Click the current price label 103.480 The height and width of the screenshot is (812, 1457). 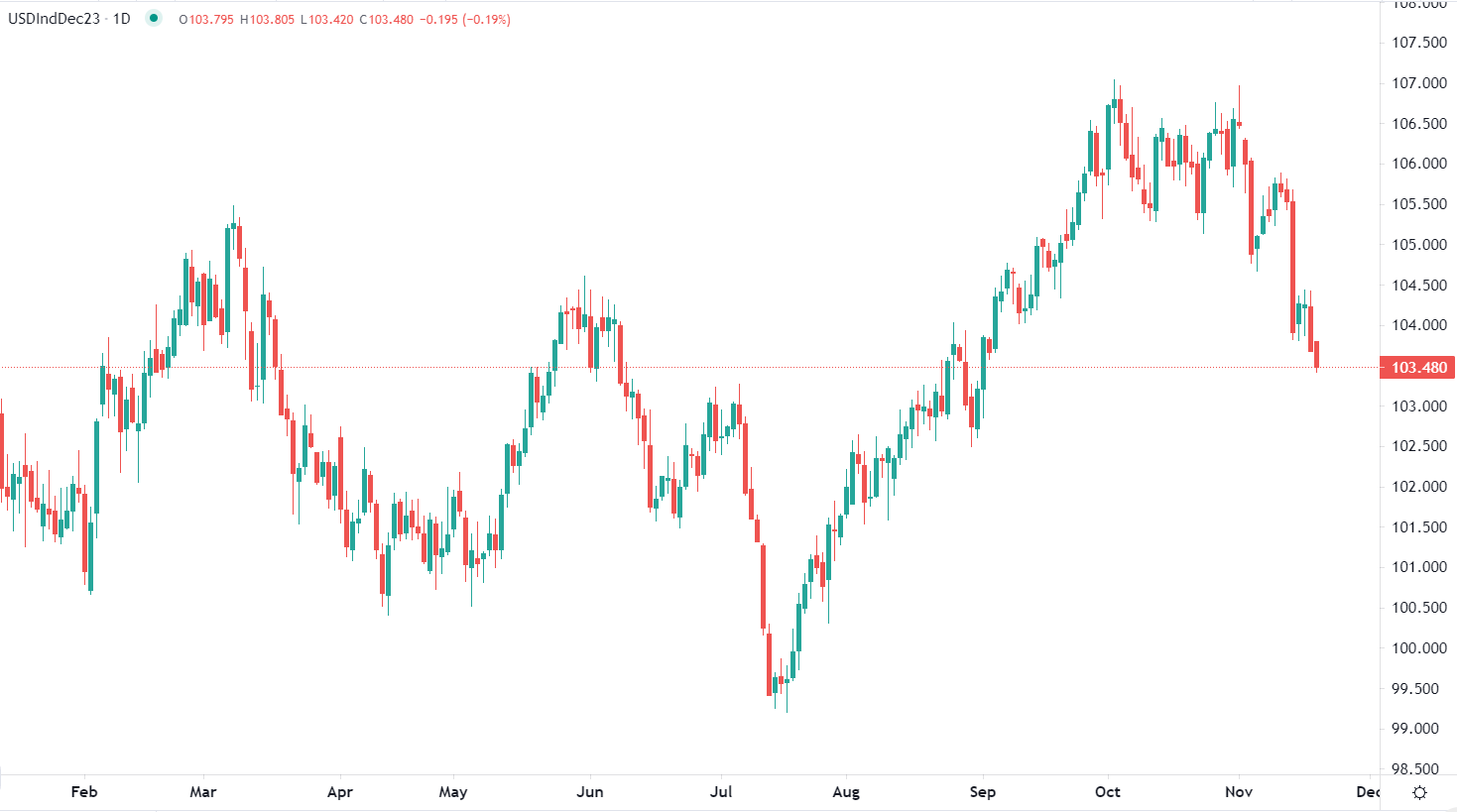1418,368
